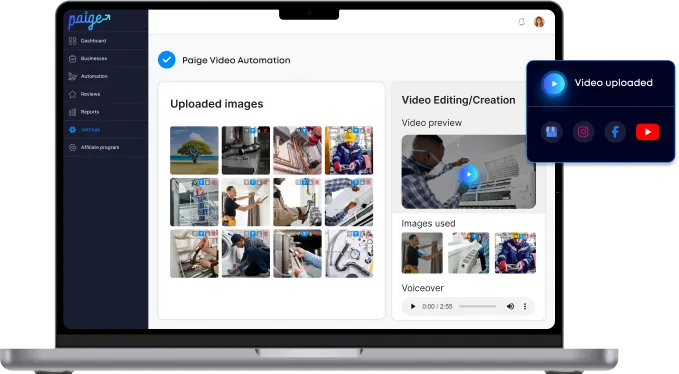Click the Video uploaded play icon
Viewport: 679px width, 374px height.
click(x=554, y=83)
